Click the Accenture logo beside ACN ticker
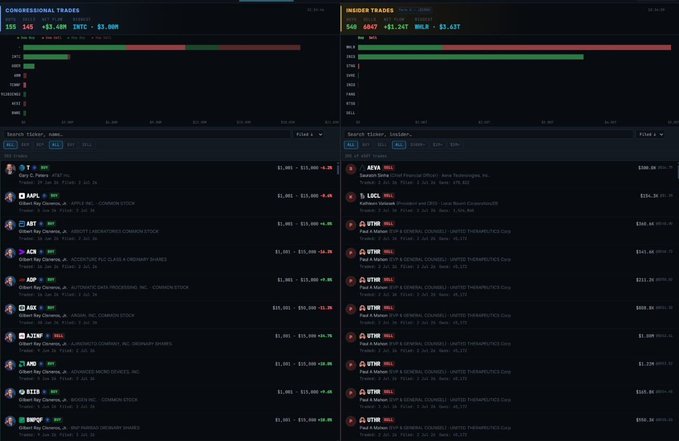This screenshot has width=679, height=441. pyautogui.click(x=22, y=252)
